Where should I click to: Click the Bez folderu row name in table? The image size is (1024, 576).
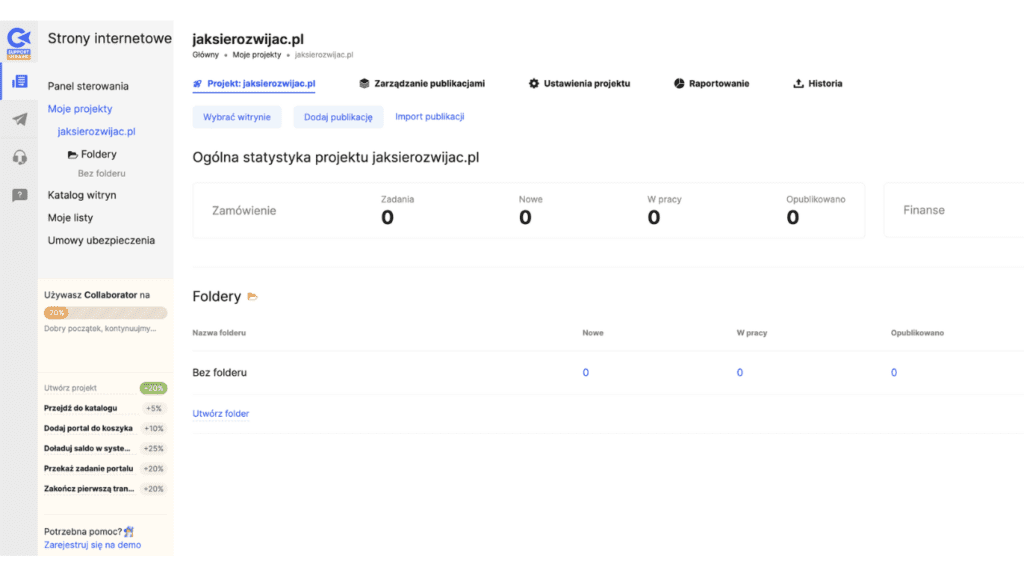click(x=219, y=372)
